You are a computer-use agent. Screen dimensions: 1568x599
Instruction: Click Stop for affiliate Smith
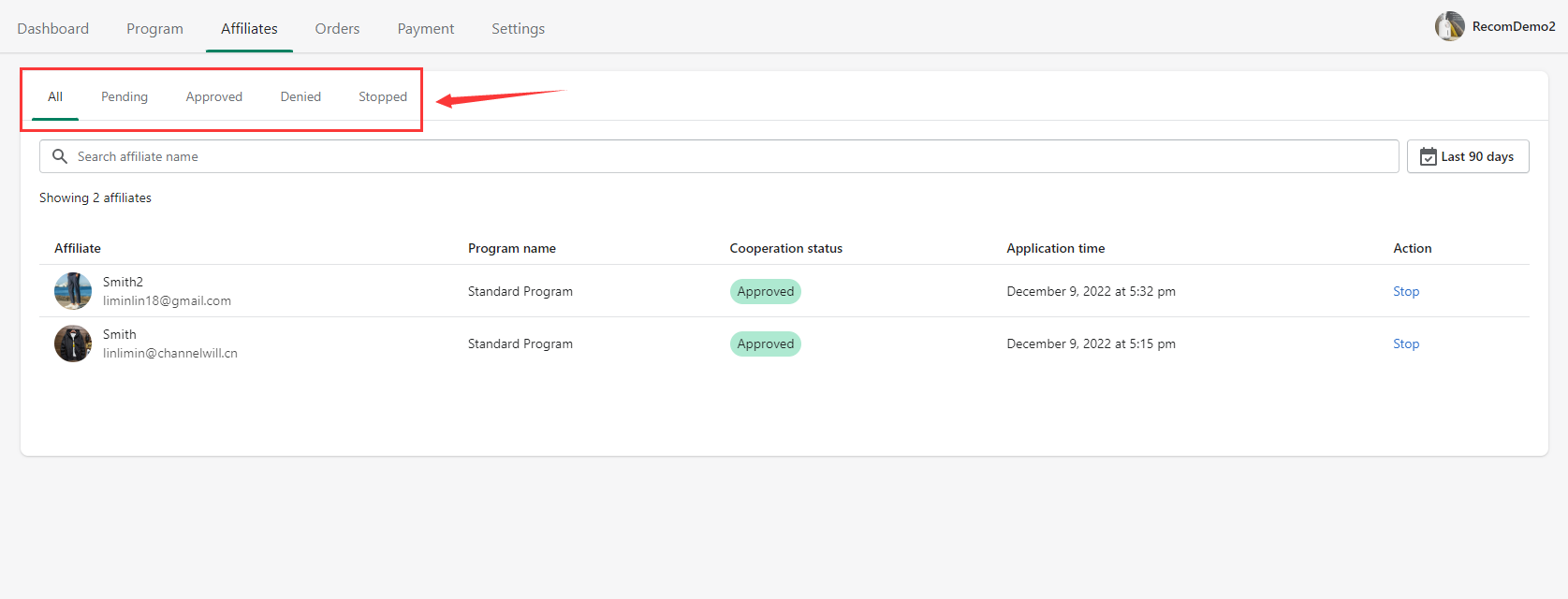1405,343
